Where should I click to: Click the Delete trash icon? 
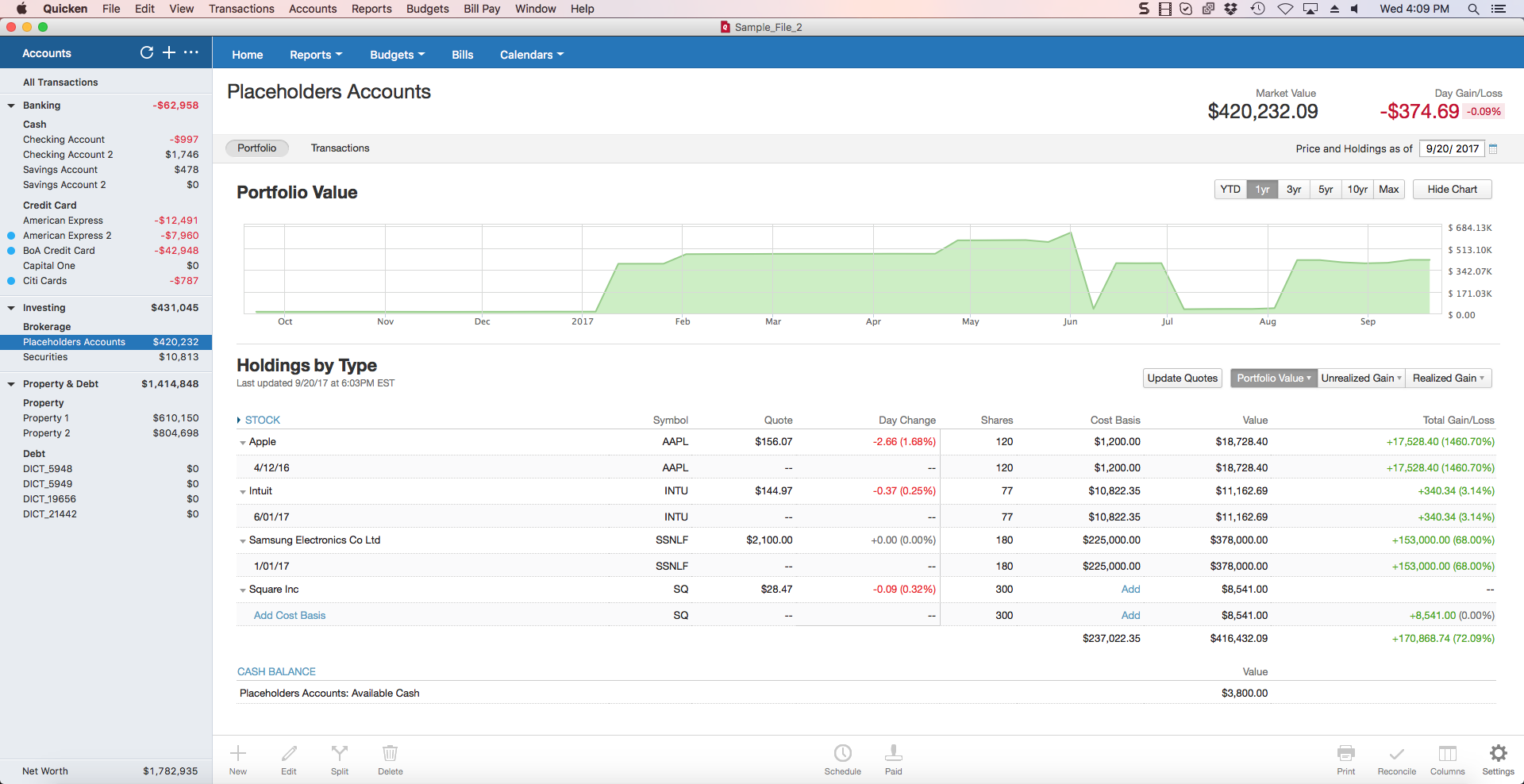(390, 754)
